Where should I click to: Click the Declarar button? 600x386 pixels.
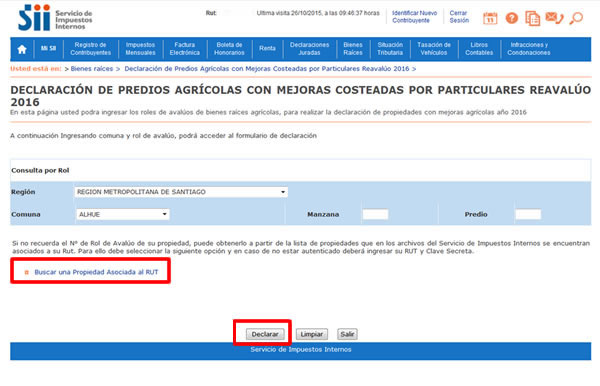tap(265, 334)
